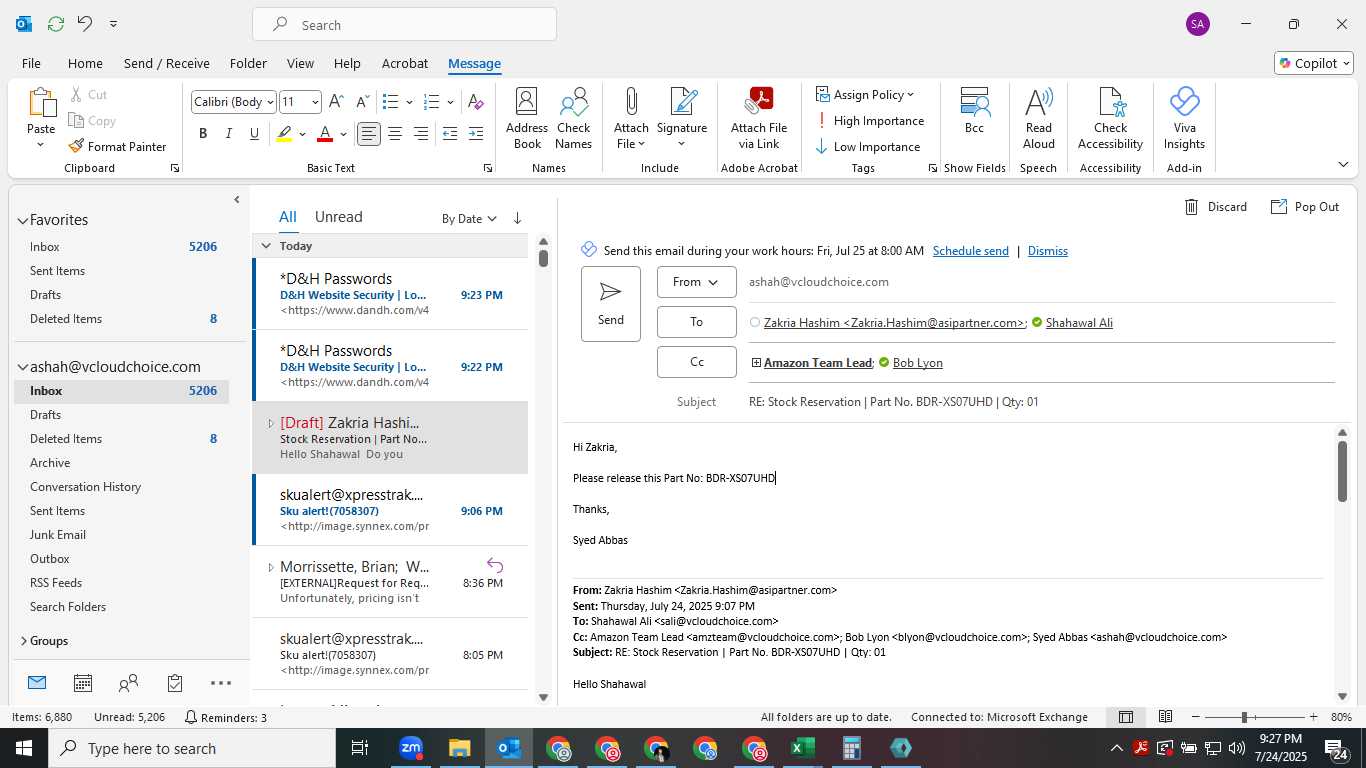Viewport: 1366px width, 768px height.
Task: Select the Format Painter tool
Action: [x=117, y=146]
